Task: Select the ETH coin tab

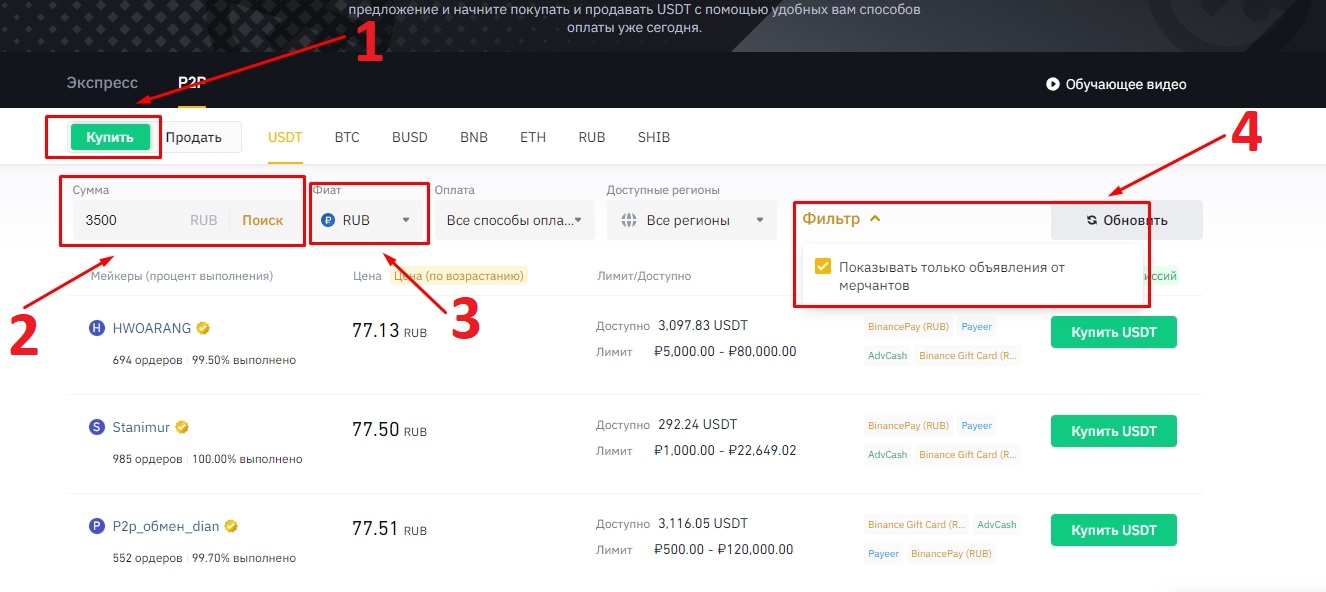Action: point(533,137)
